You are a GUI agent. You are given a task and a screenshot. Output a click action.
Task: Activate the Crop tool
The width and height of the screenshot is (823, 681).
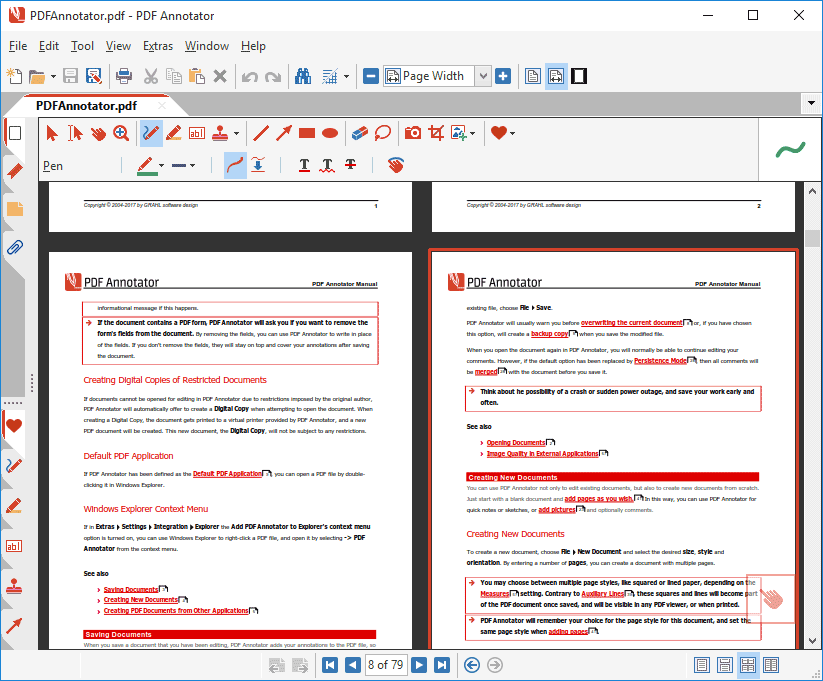[x=436, y=133]
